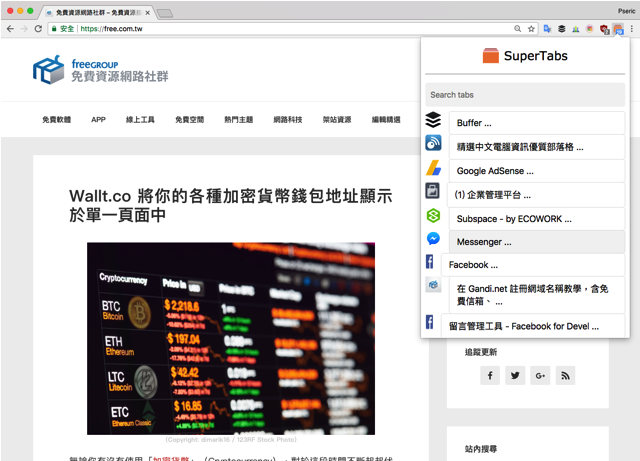Click the cryptocurrency prices article image

coord(231,339)
